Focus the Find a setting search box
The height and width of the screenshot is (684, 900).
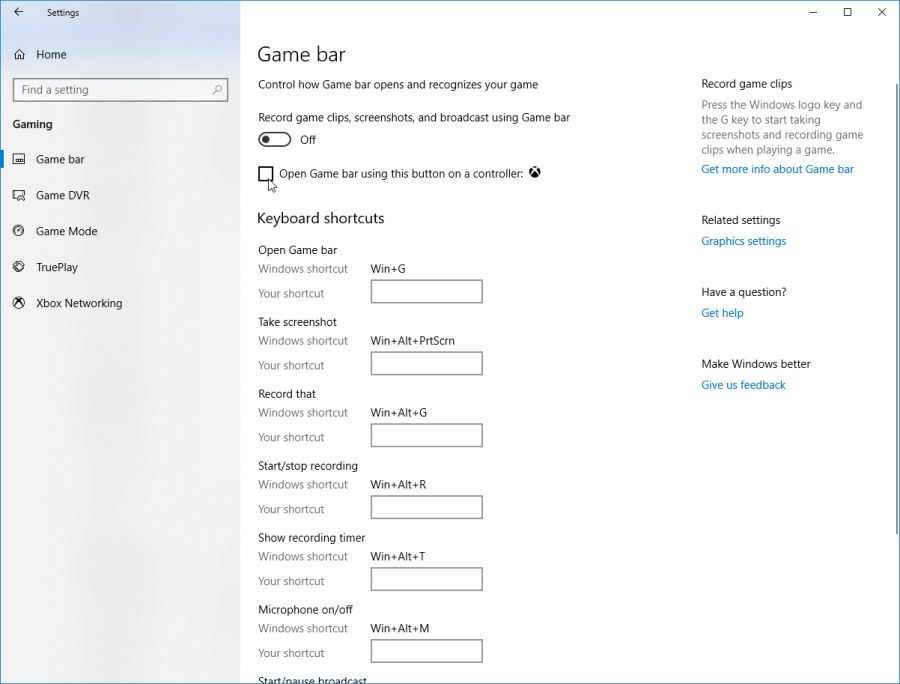(120, 90)
